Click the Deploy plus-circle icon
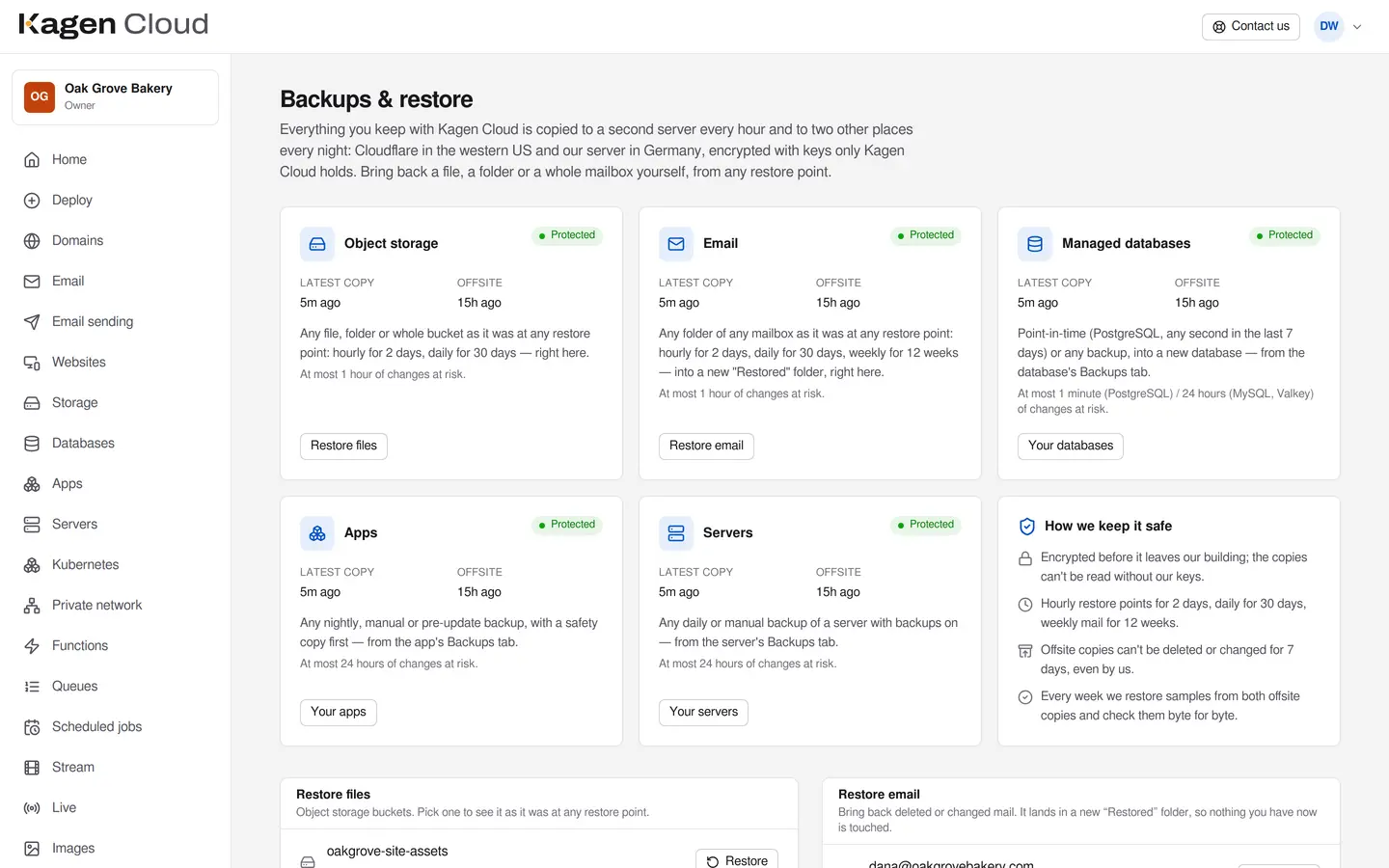The width and height of the screenshot is (1389, 868). (x=32, y=201)
